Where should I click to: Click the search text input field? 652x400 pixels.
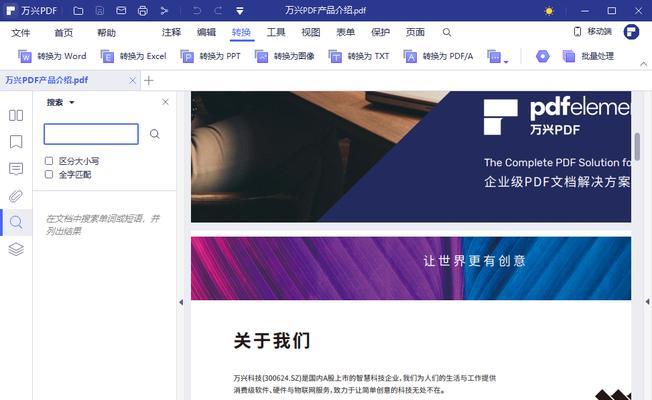click(91, 134)
